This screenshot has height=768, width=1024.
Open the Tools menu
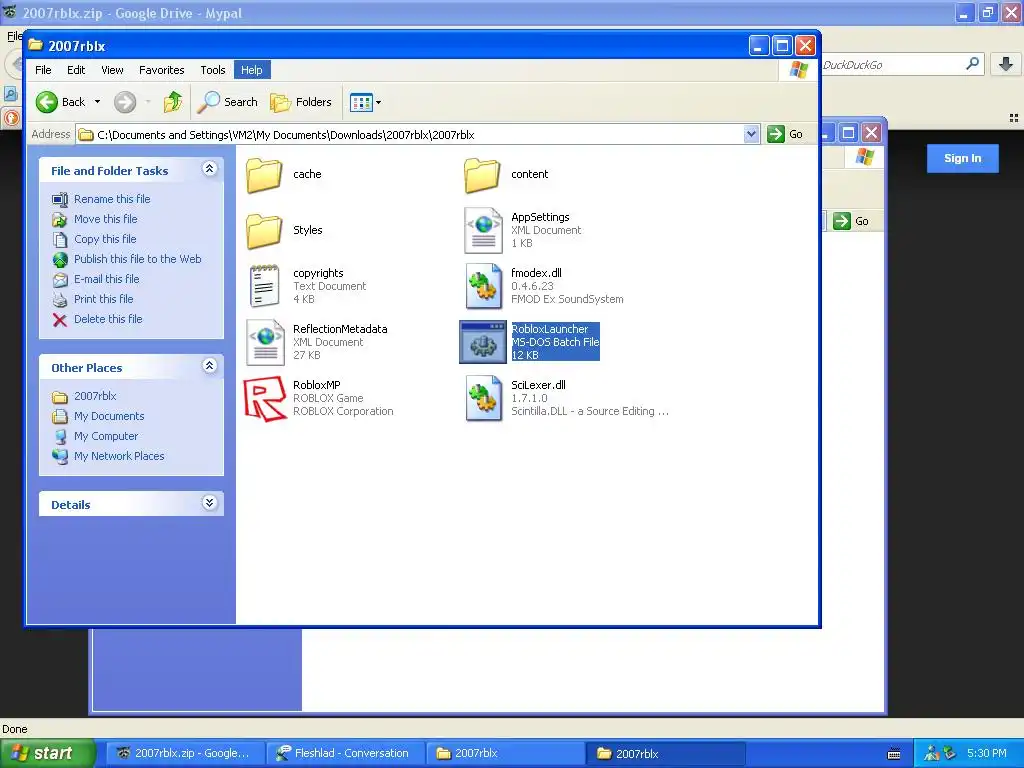pyautogui.click(x=213, y=70)
